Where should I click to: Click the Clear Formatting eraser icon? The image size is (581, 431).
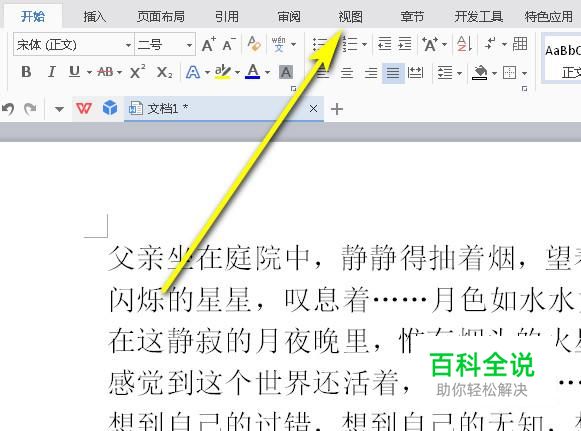(254, 44)
